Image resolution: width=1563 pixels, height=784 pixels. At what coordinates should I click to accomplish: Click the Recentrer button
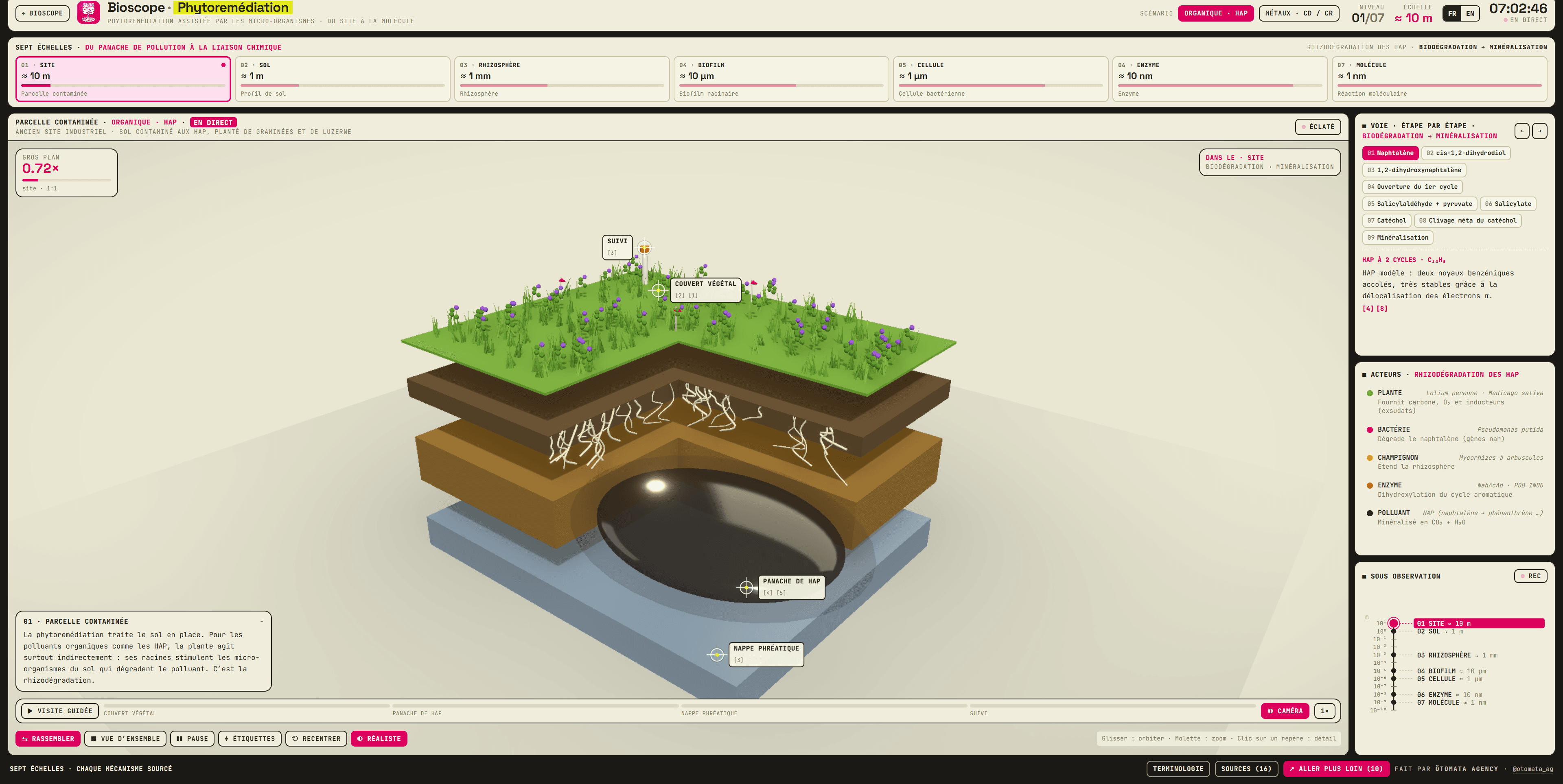coord(316,738)
